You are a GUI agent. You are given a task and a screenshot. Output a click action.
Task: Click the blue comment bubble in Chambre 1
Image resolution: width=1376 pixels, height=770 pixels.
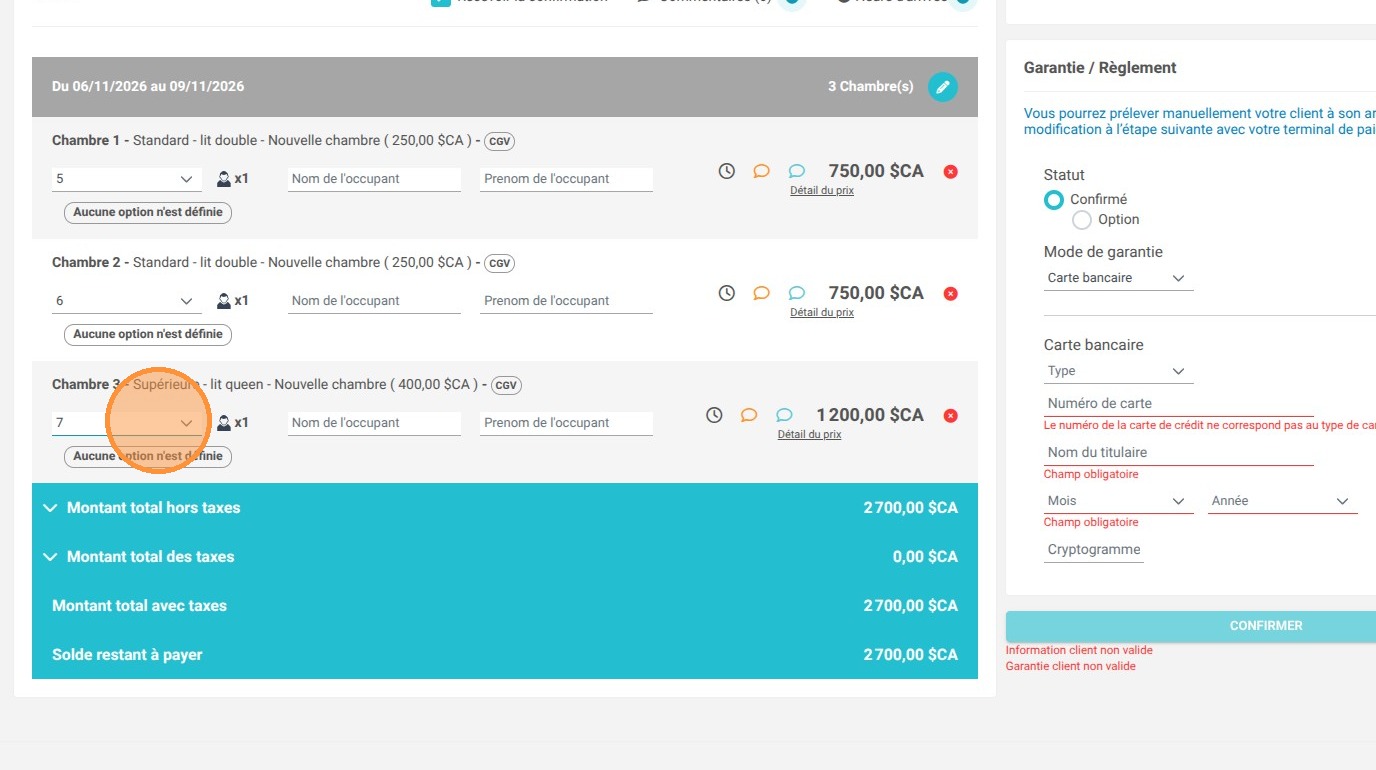(x=797, y=171)
